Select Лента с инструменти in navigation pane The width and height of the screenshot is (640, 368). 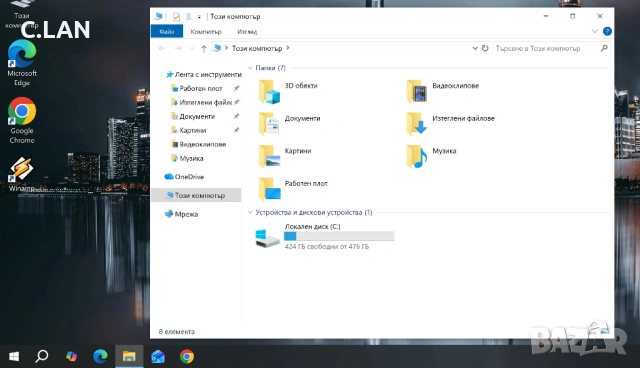tap(204, 74)
